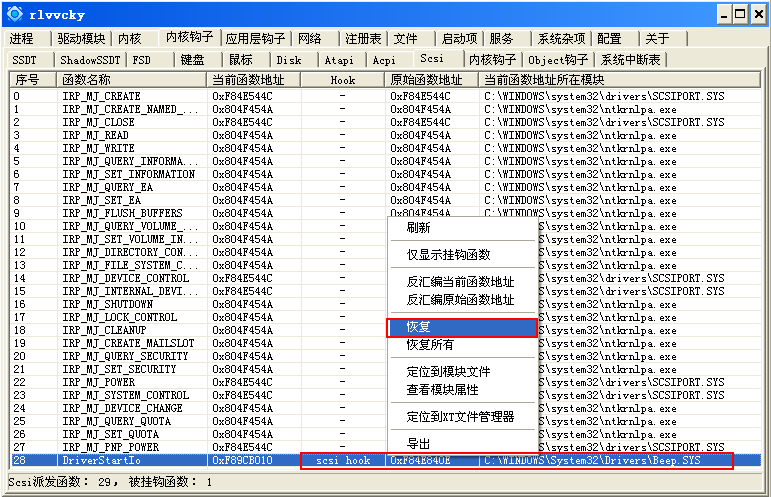
Task: Select 仅显示挂钩函数 menu entry
Action: pos(448,255)
